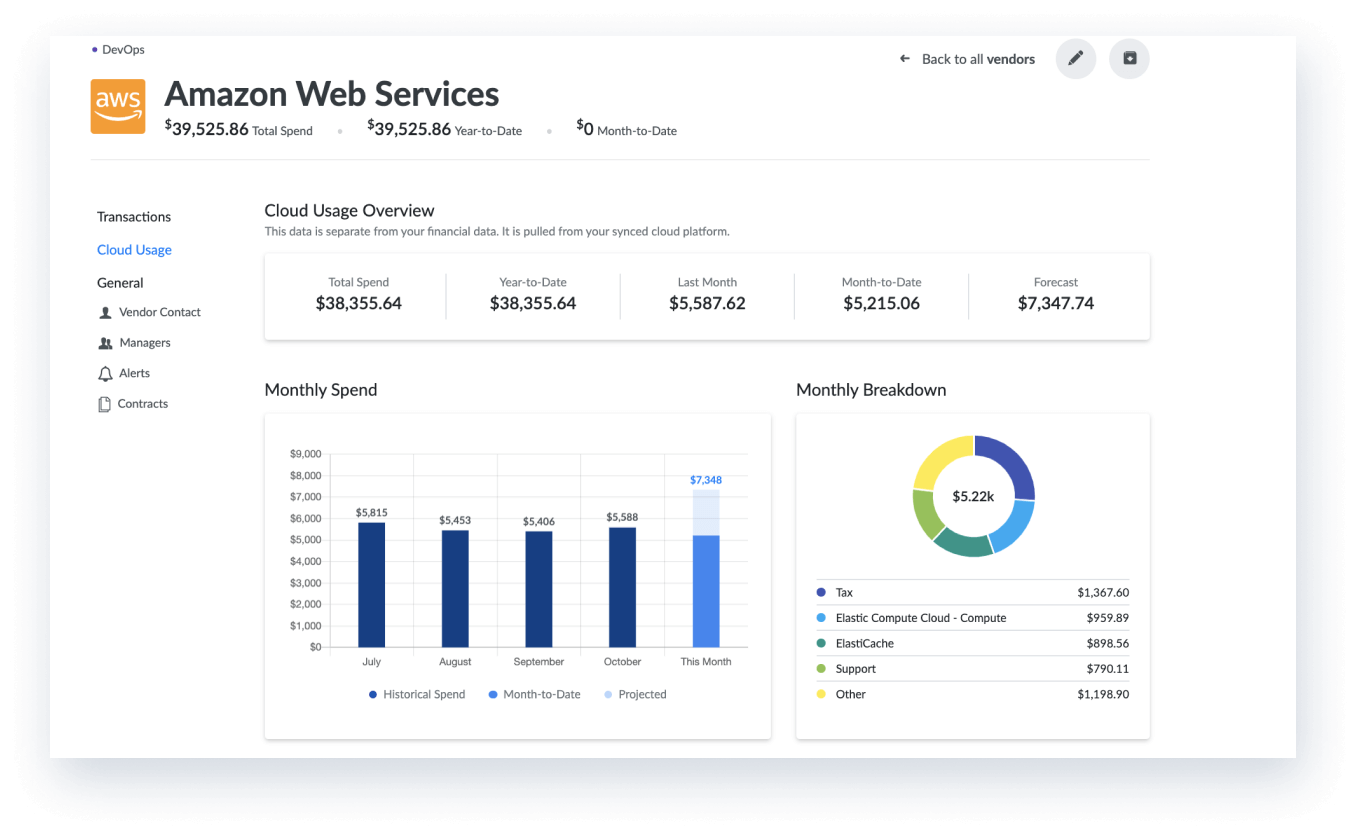Viewport: 1358px width, 834px height.
Task: Click the Tax breakdown row
Action: (x=972, y=593)
